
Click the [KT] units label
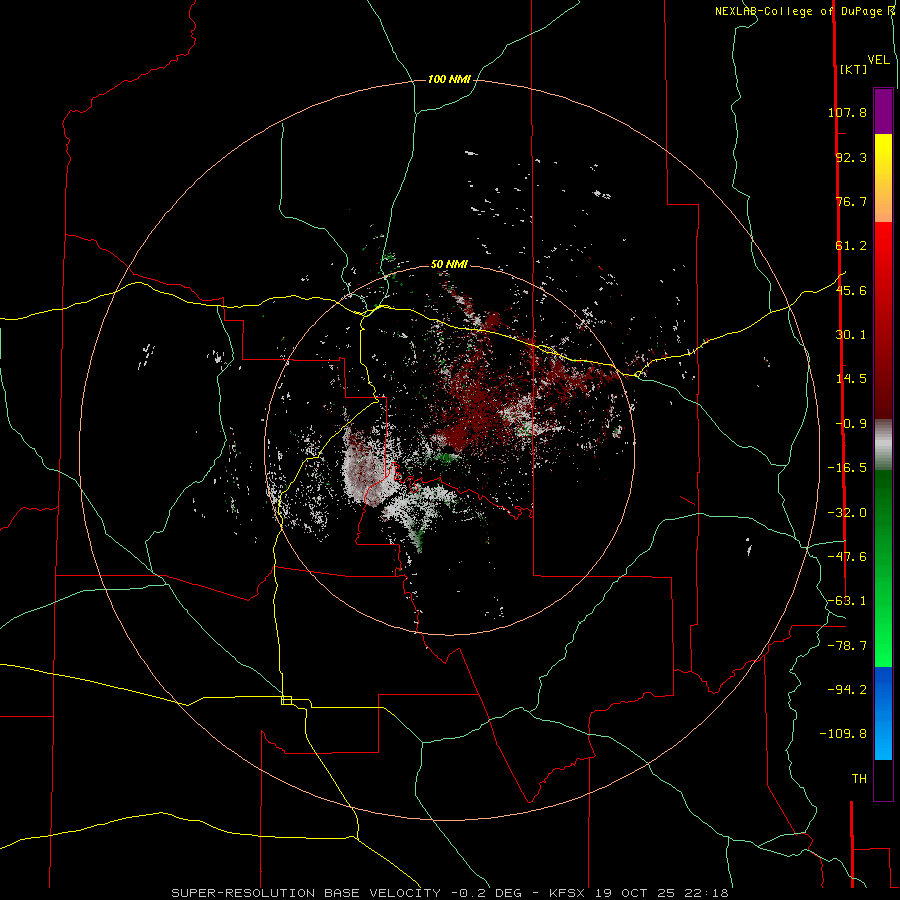coord(854,69)
